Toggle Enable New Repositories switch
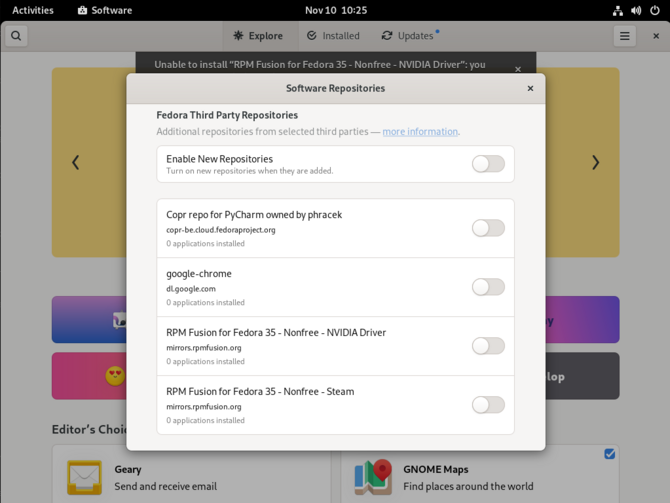Image resolution: width=670 pixels, height=503 pixels. click(x=488, y=164)
